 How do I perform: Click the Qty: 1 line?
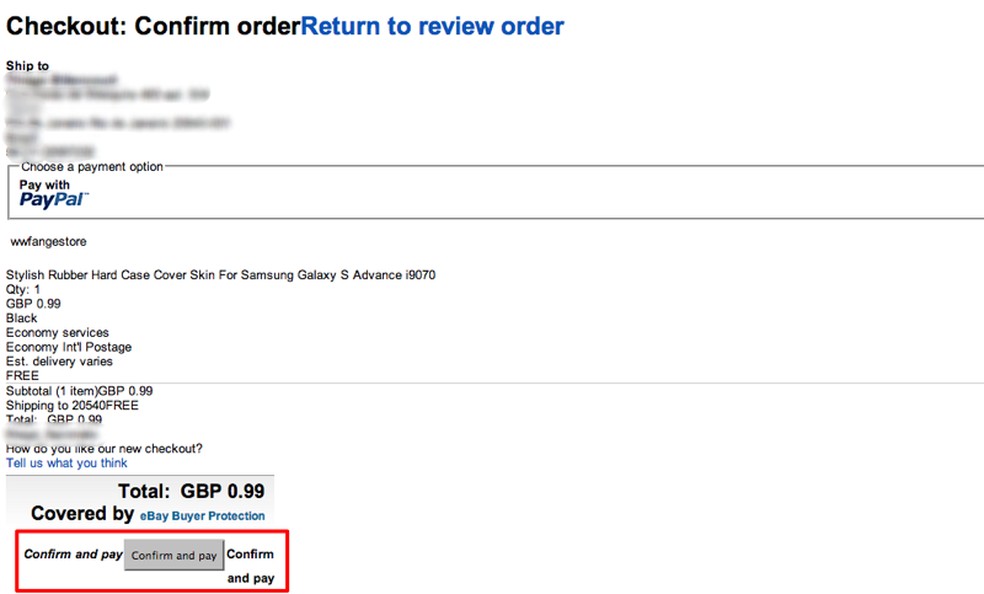tap(24, 289)
